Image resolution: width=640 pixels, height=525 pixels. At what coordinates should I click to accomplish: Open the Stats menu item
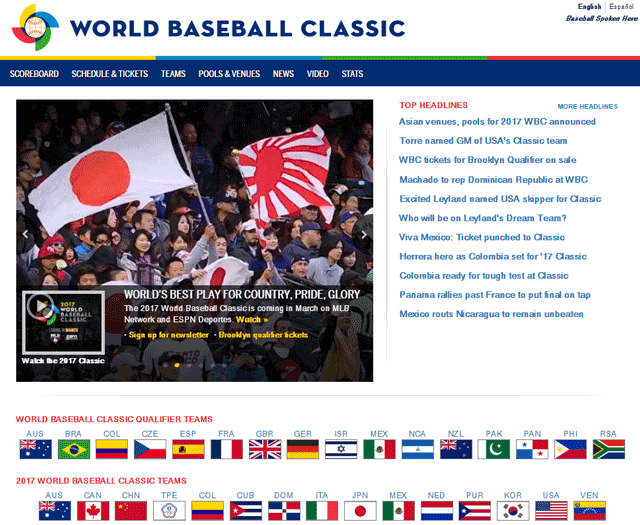[352, 74]
